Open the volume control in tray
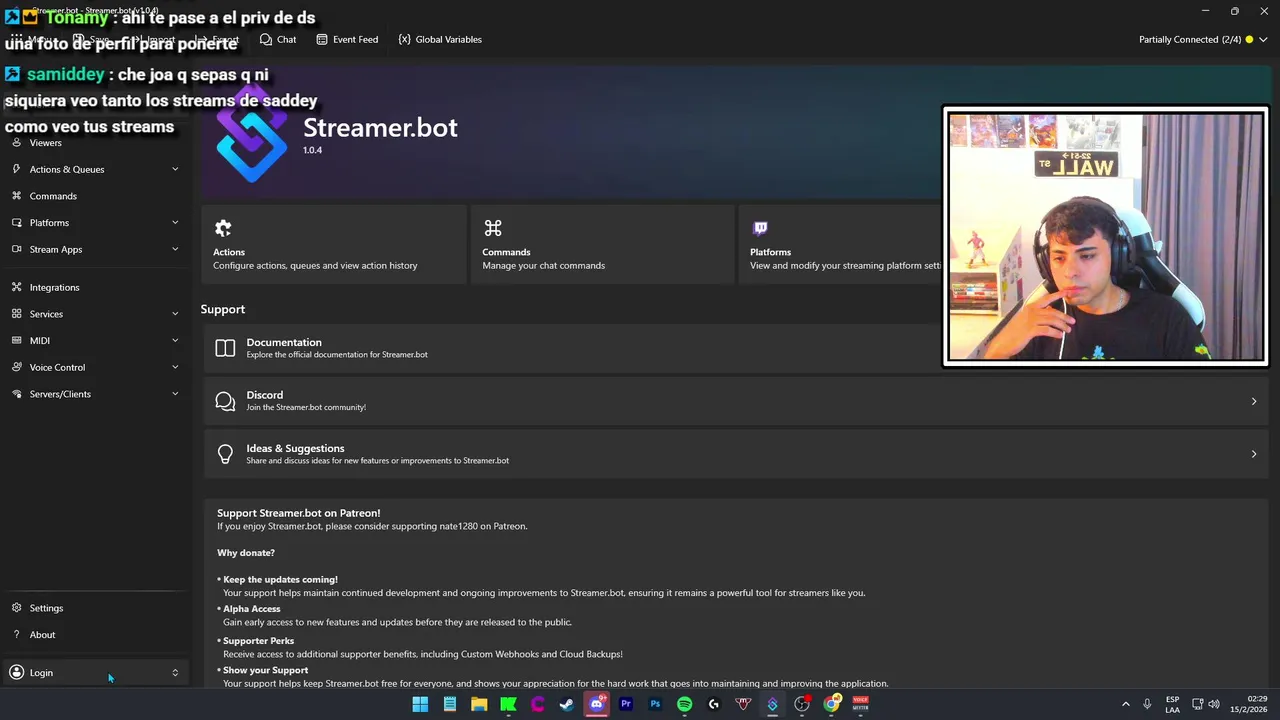 pyautogui.click(x=1214, y=704)
